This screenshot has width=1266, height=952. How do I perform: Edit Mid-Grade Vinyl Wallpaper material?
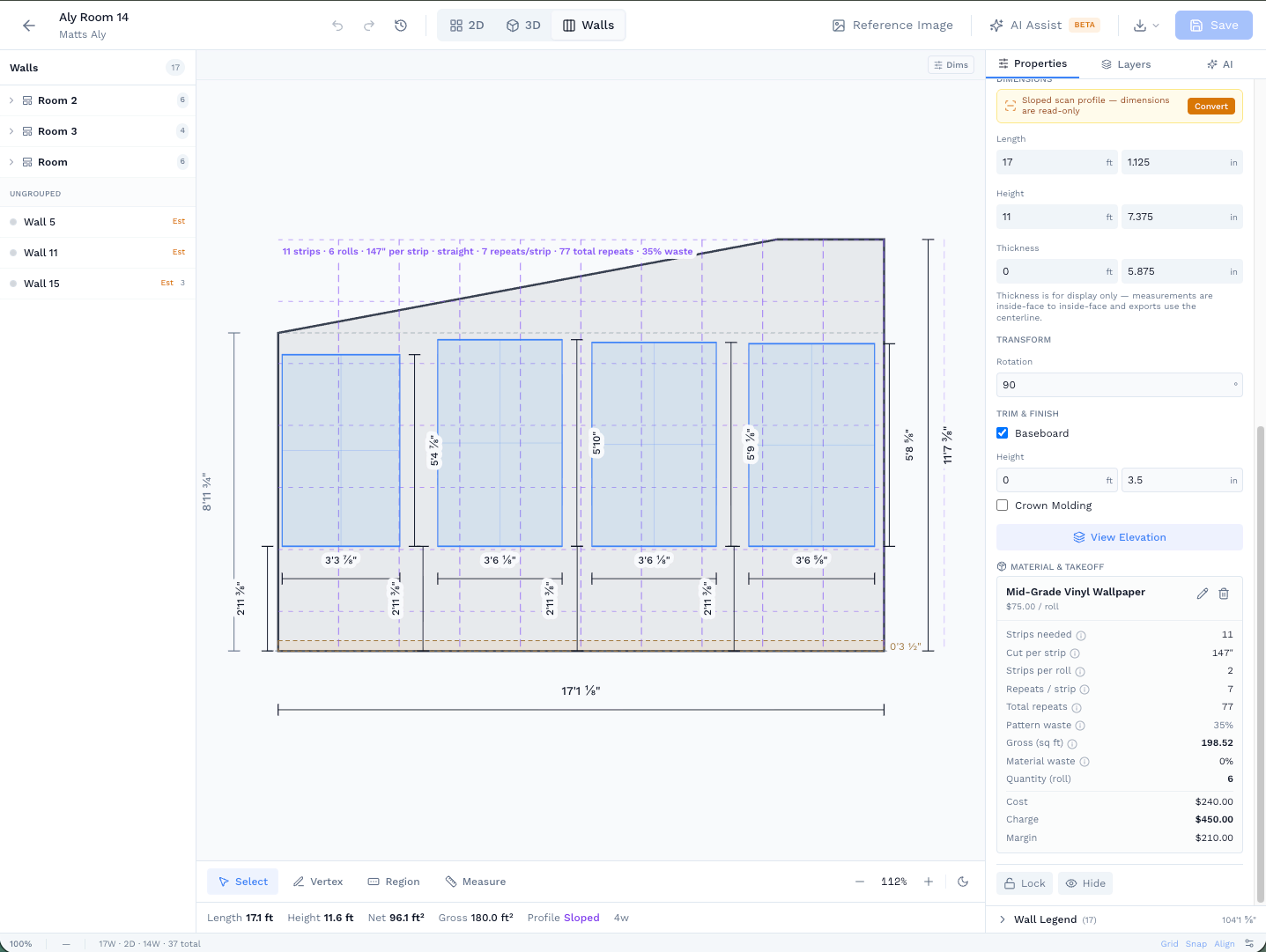pos(1203,594)
